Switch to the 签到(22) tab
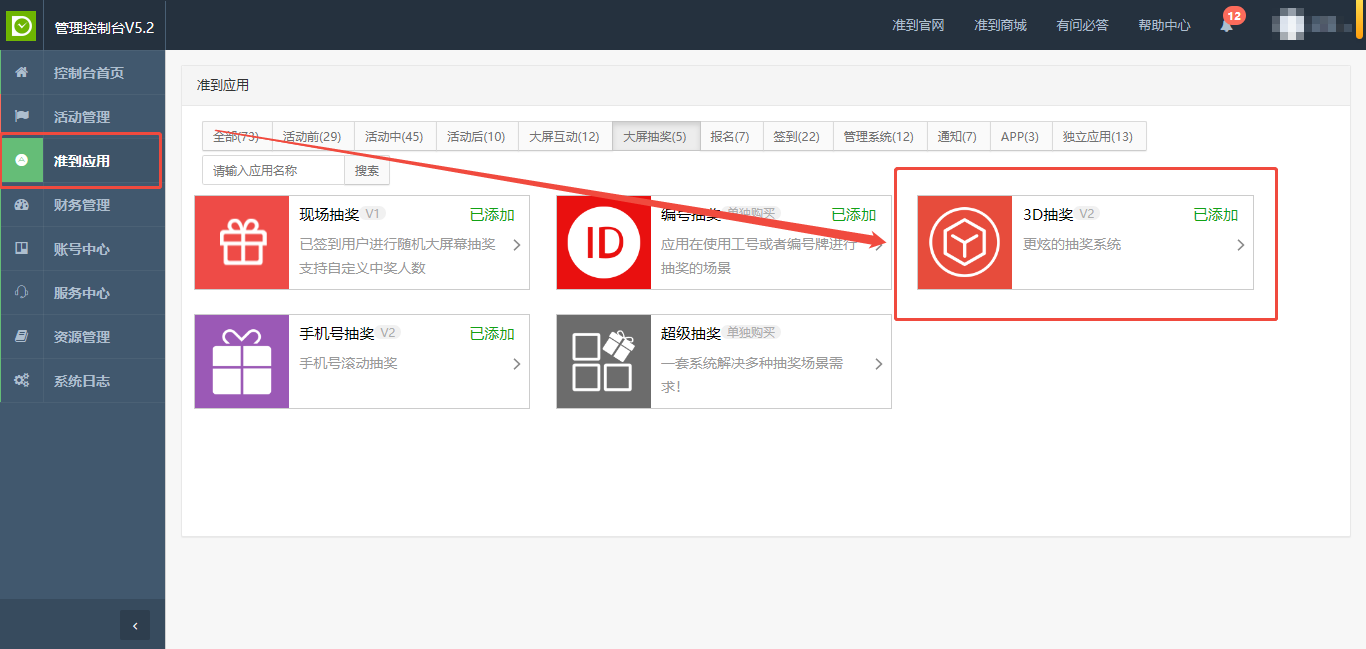This screenshot has width=1366, height=649. tap(796, 137)
